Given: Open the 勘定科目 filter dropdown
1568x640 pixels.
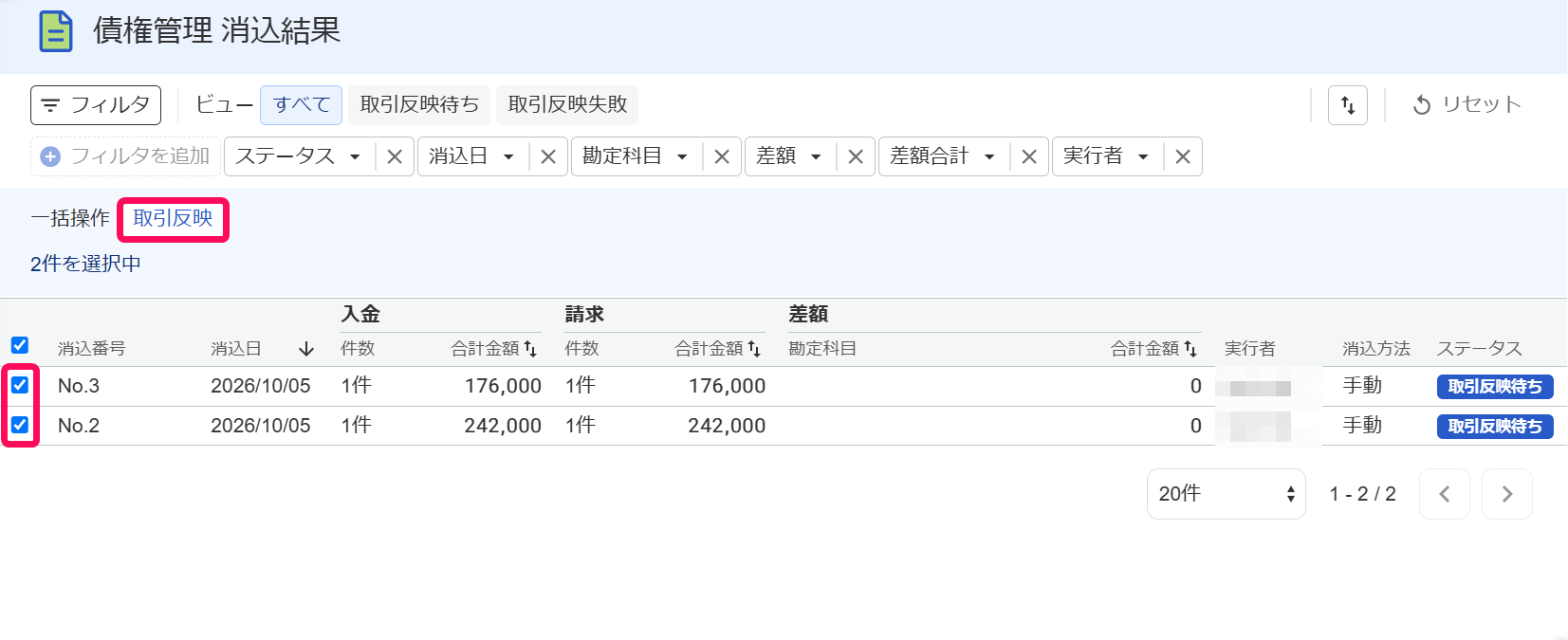Looking at the screenshot, I should pyautogui.click(x=636, y=156).
